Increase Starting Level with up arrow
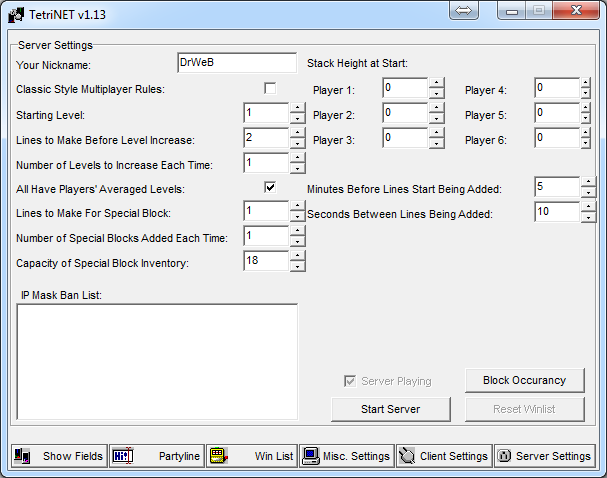This screenshot has width=607, height=478. pyautogui.click(x=297, y=108)
